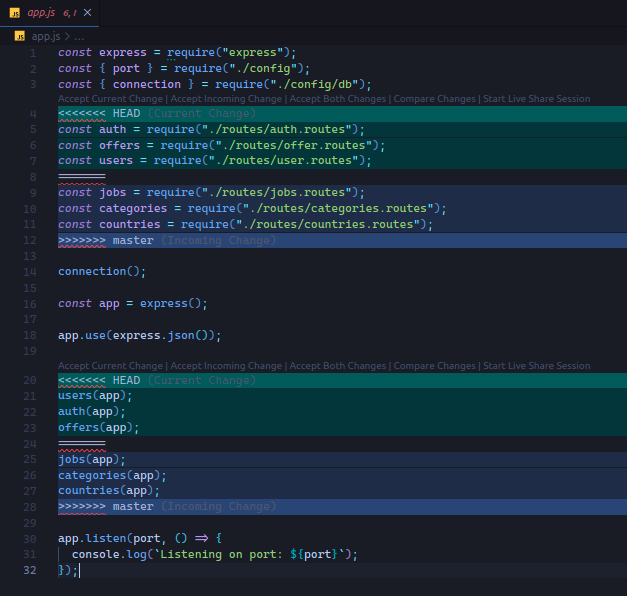
Task: Click connection(); on line 14
Action: tap(102, 272)
